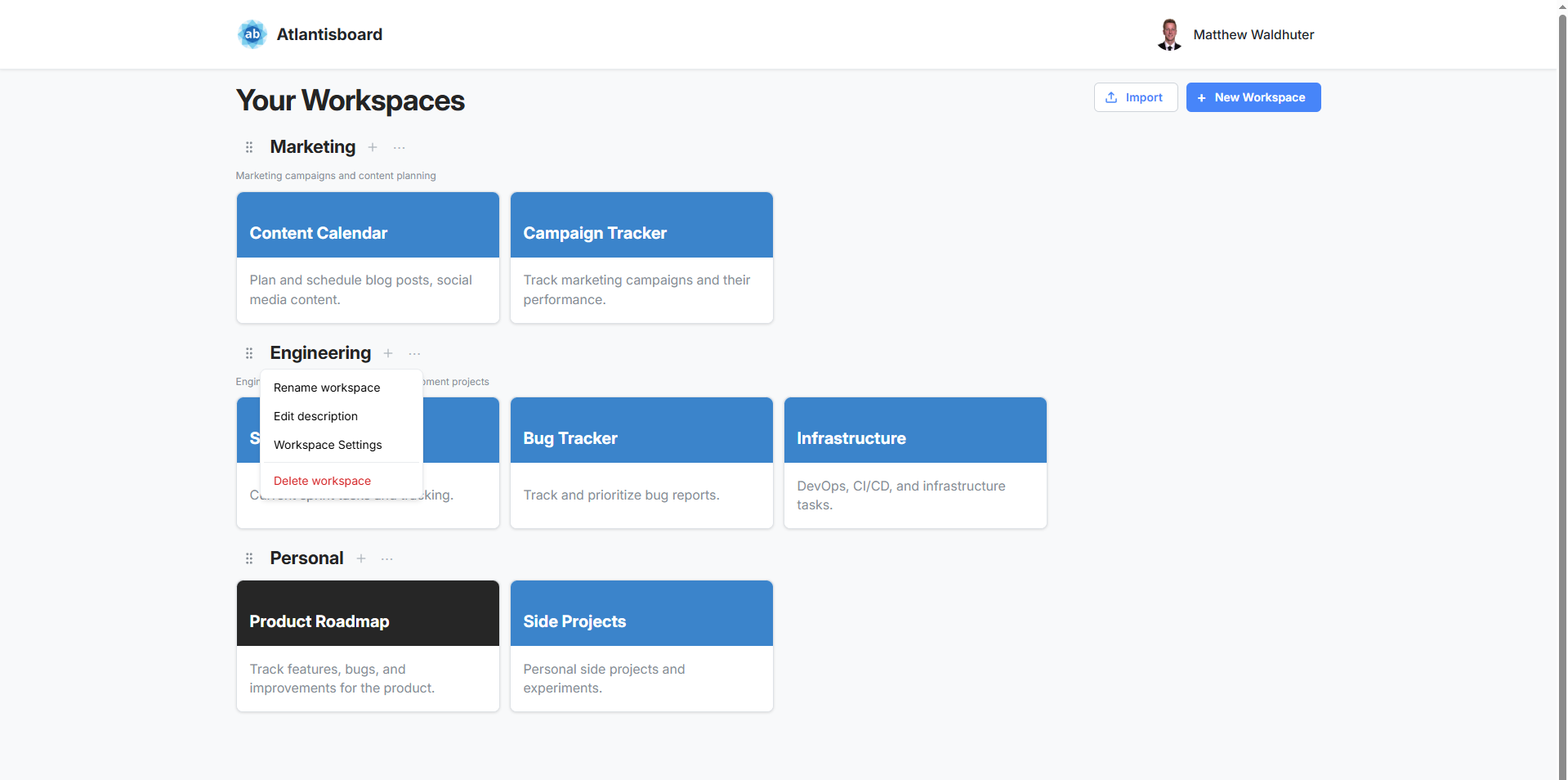Viewport: 1568px width, 780px height.
Task: Open the Product Roadmap board
Action: (368, 646)
